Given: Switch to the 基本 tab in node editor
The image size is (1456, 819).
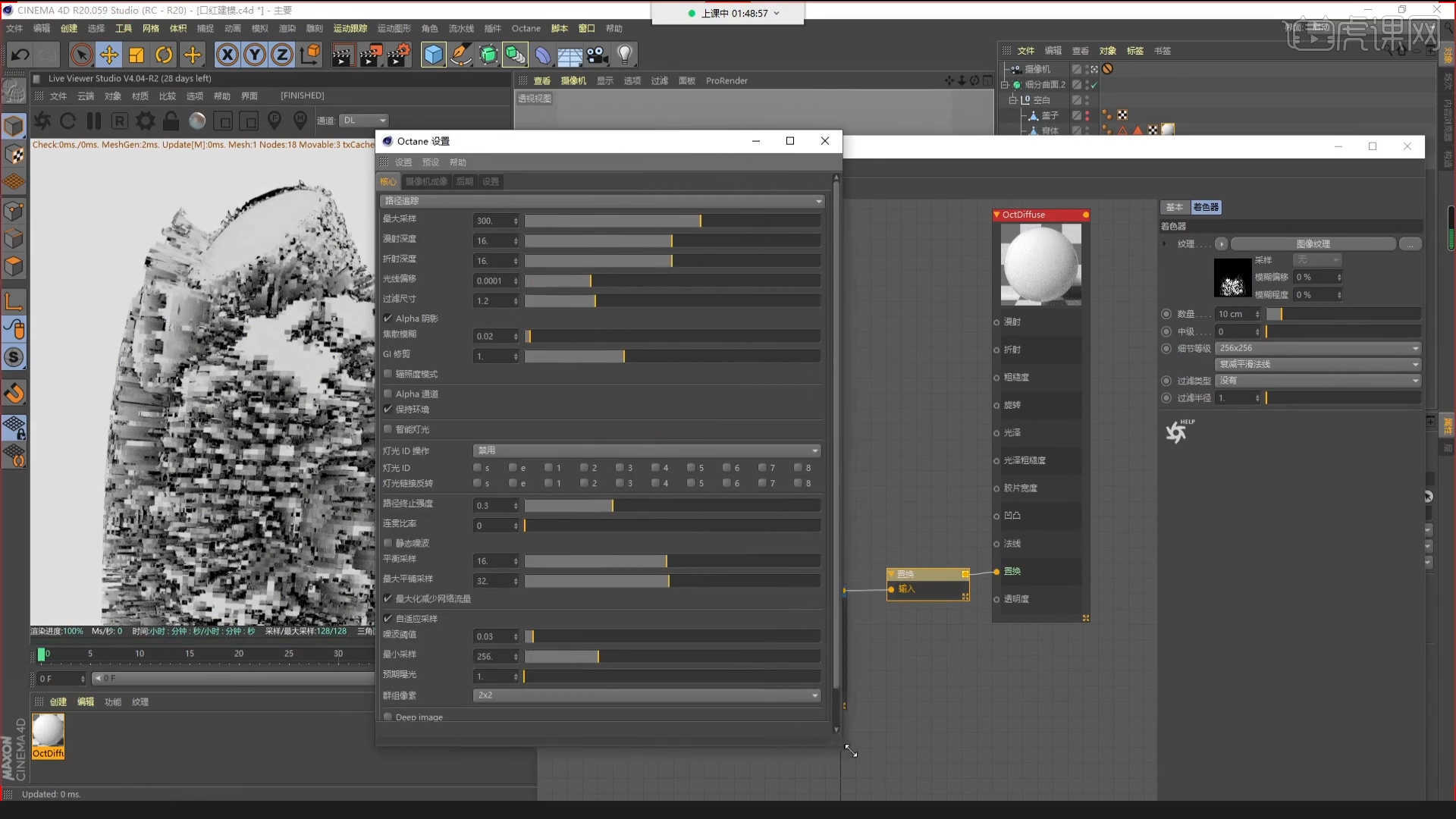Looking at the screenshot, I should (x=1175, y=207).
